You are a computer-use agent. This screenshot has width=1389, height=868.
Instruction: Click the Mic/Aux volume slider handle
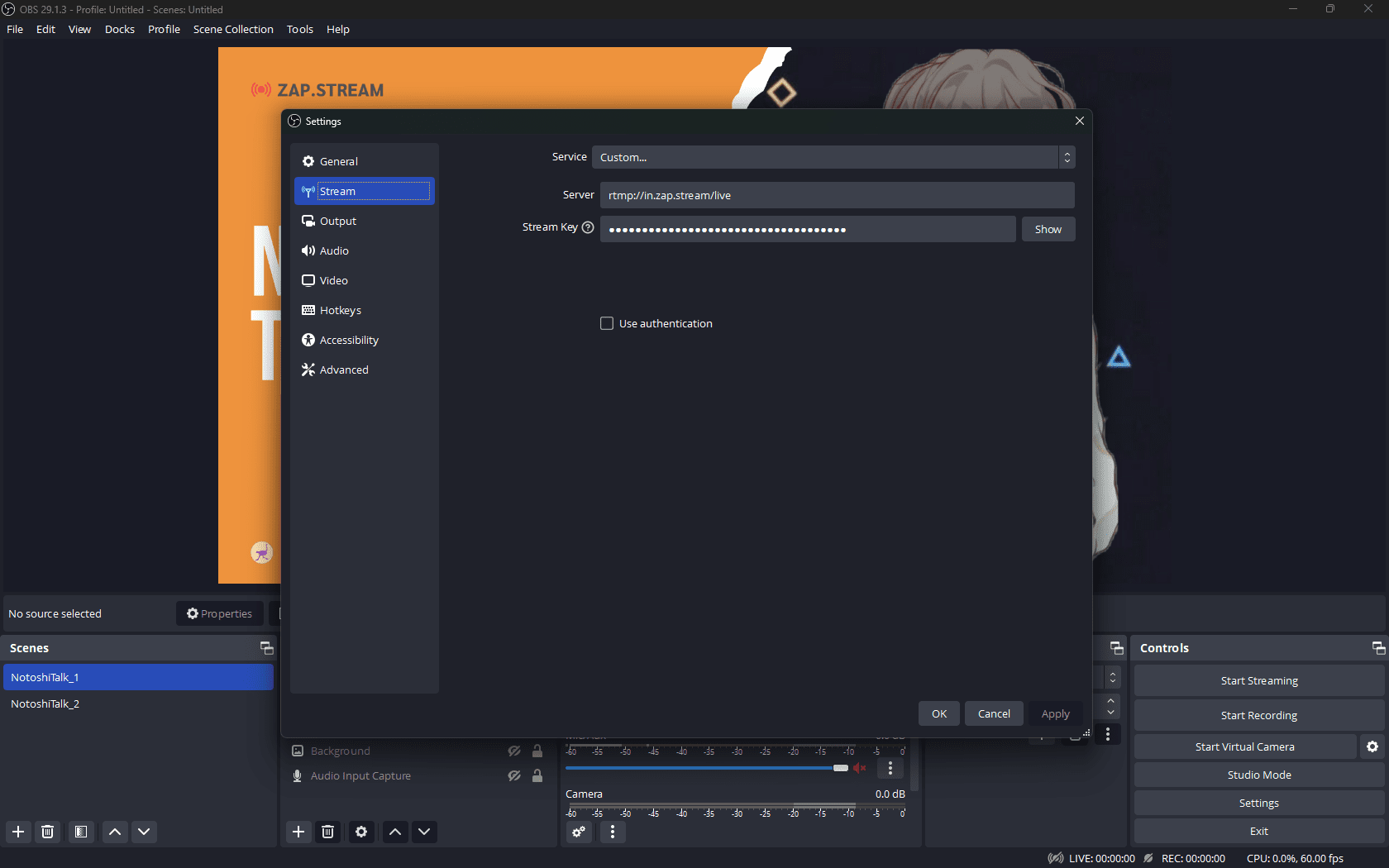(841, 768)
